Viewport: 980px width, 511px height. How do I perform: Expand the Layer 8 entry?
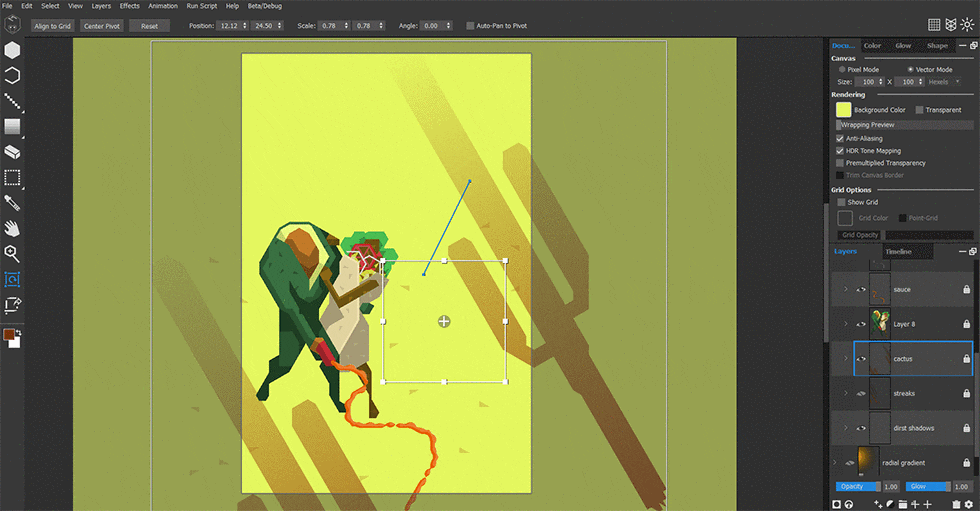point(846,324)
